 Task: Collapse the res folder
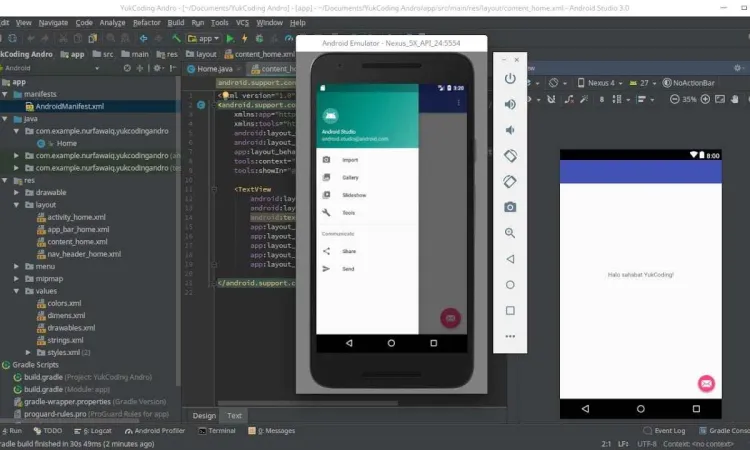(5, 180)
